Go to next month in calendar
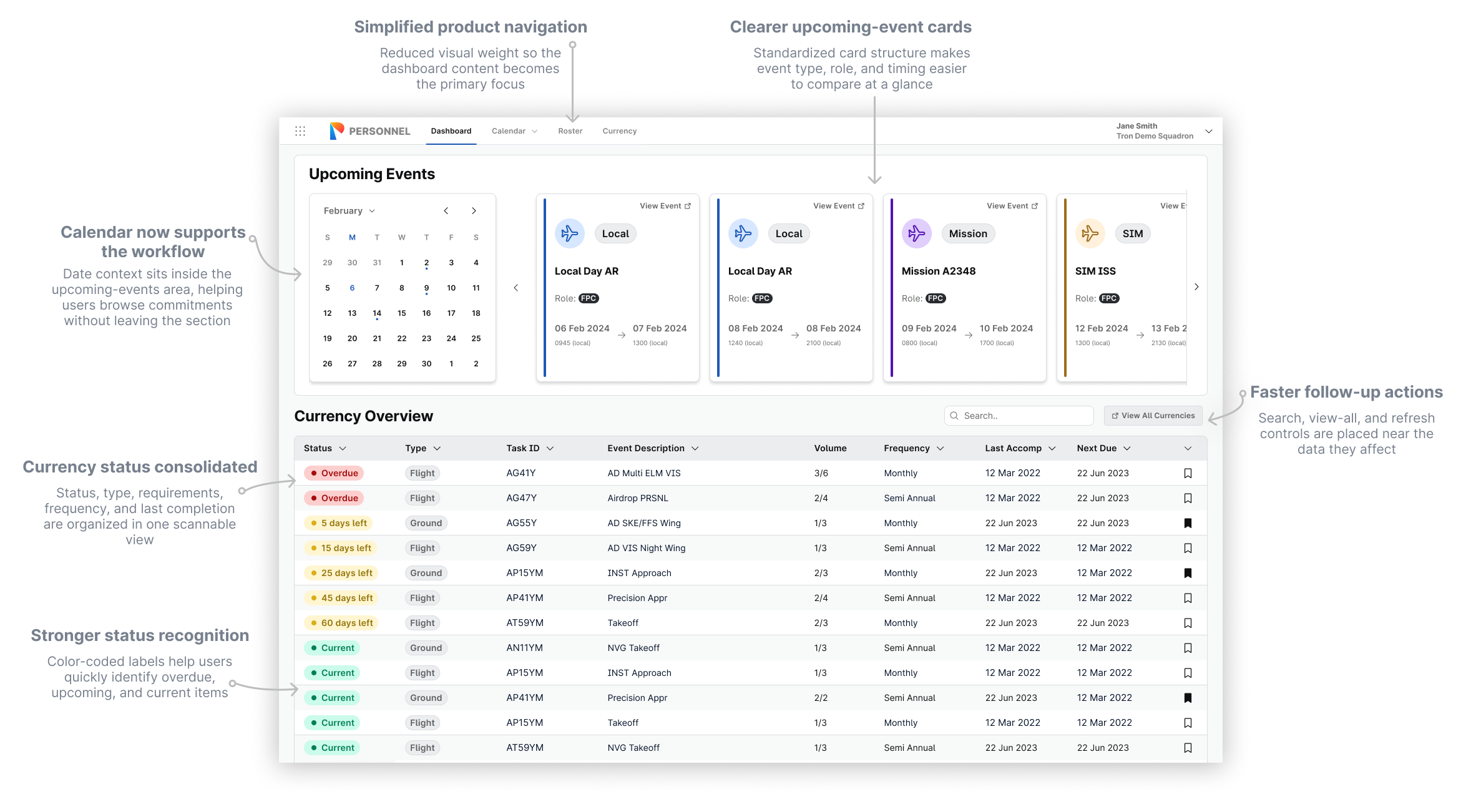The width and height of the screenshot is (1481, 812). coord(474,211)
